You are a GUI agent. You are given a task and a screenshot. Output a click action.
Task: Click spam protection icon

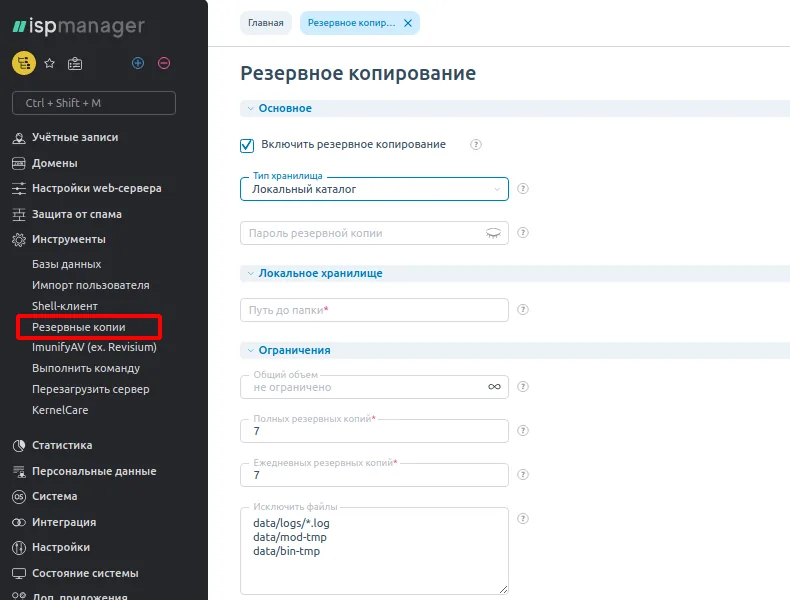click(19, 214)
